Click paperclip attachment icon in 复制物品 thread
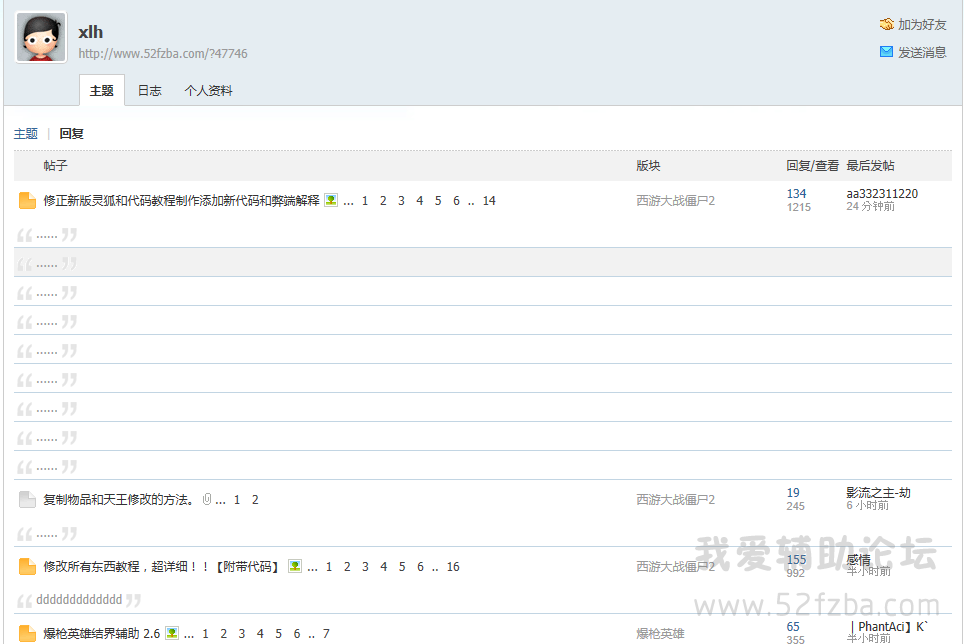This screenshot has width=964, height=644. click(x=207, y=499)
